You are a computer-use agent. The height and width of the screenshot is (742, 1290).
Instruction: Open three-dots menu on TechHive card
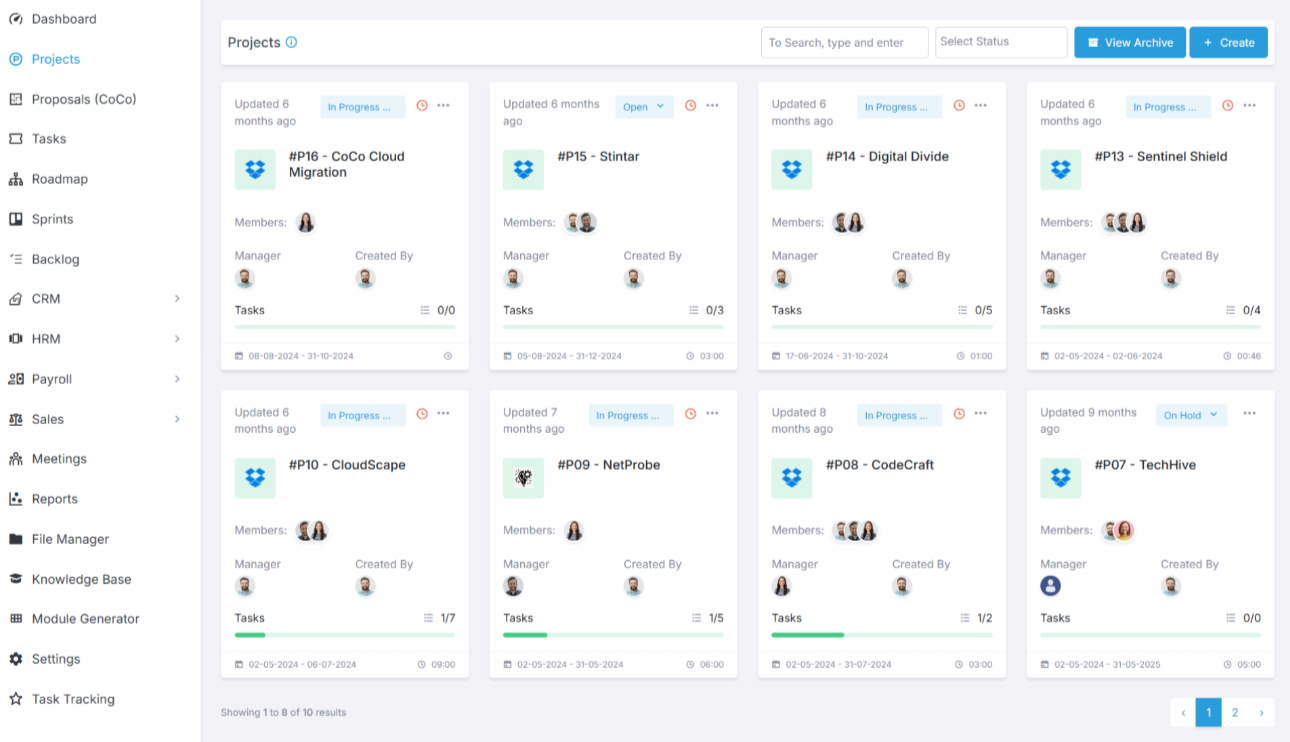(x=1249, y=414)
